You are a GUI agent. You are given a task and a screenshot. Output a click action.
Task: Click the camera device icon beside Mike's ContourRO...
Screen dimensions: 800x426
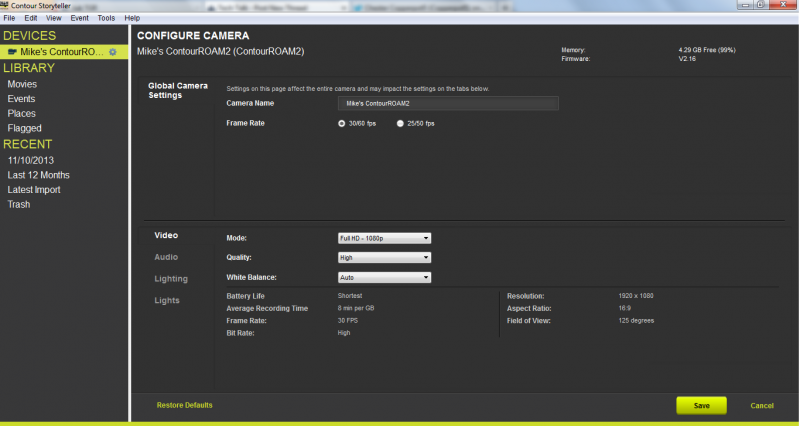click(12, 52)
